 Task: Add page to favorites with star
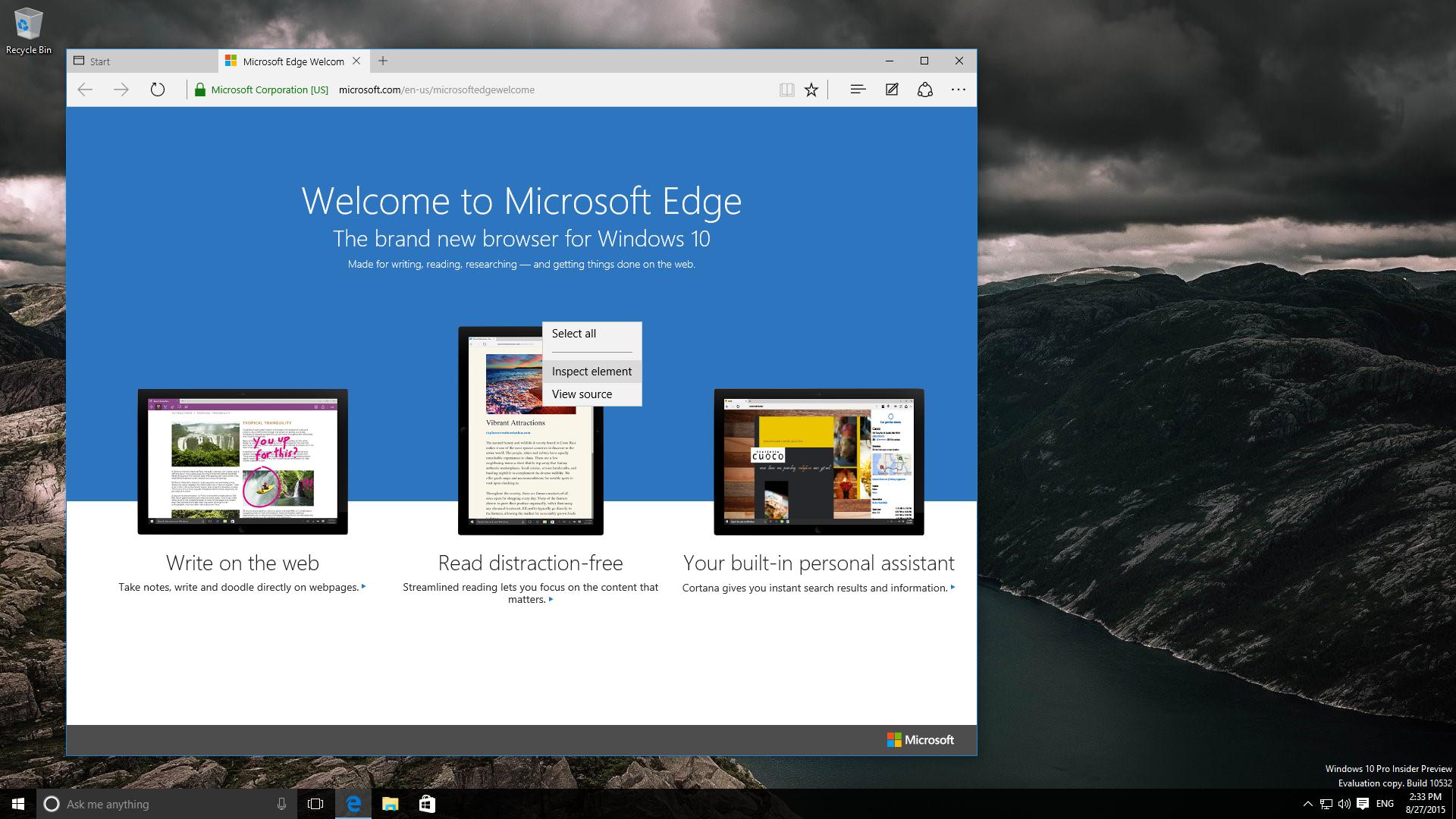tap(811, 89)
